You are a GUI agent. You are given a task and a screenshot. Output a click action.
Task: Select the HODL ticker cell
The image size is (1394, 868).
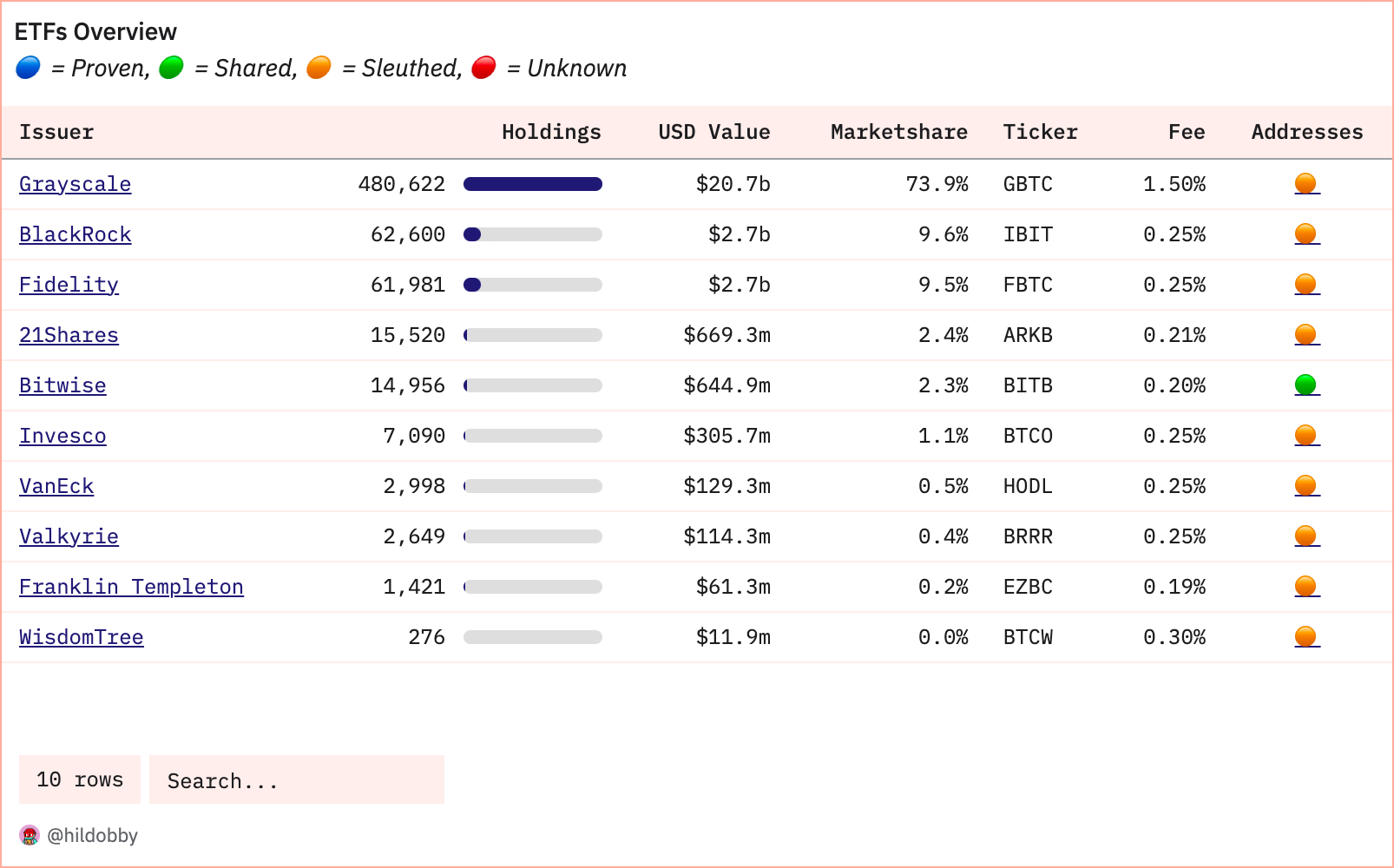(x=1029, y=486)
